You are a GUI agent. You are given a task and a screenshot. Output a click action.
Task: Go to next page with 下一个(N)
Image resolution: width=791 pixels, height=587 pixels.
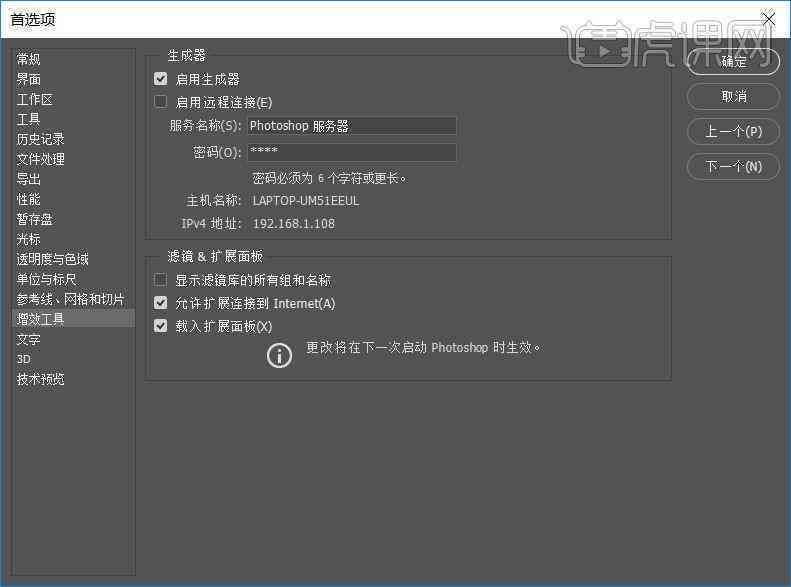[733, 166]
